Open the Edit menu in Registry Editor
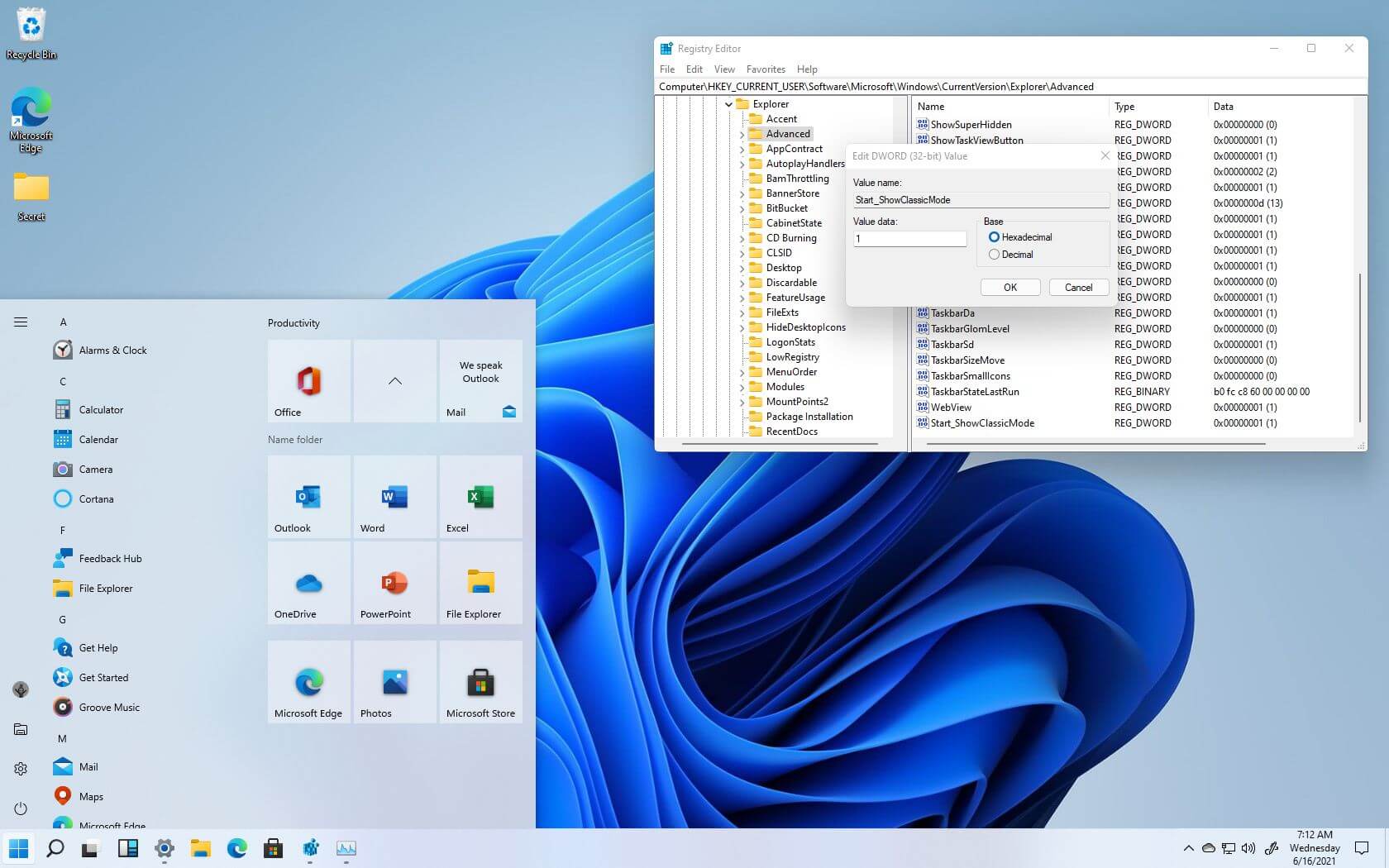1389x868 pixels. [x=694, y=69]
